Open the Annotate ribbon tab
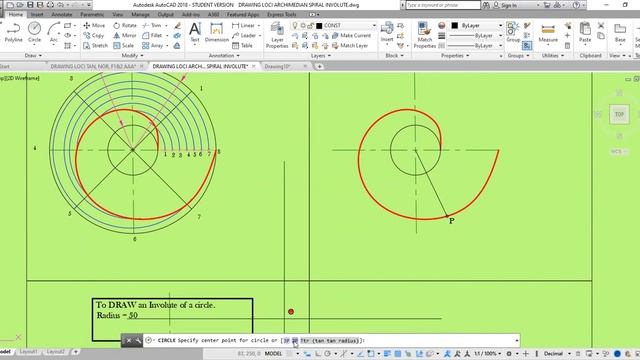Viewport: 640px width, 360px height. tap(62, 15)
